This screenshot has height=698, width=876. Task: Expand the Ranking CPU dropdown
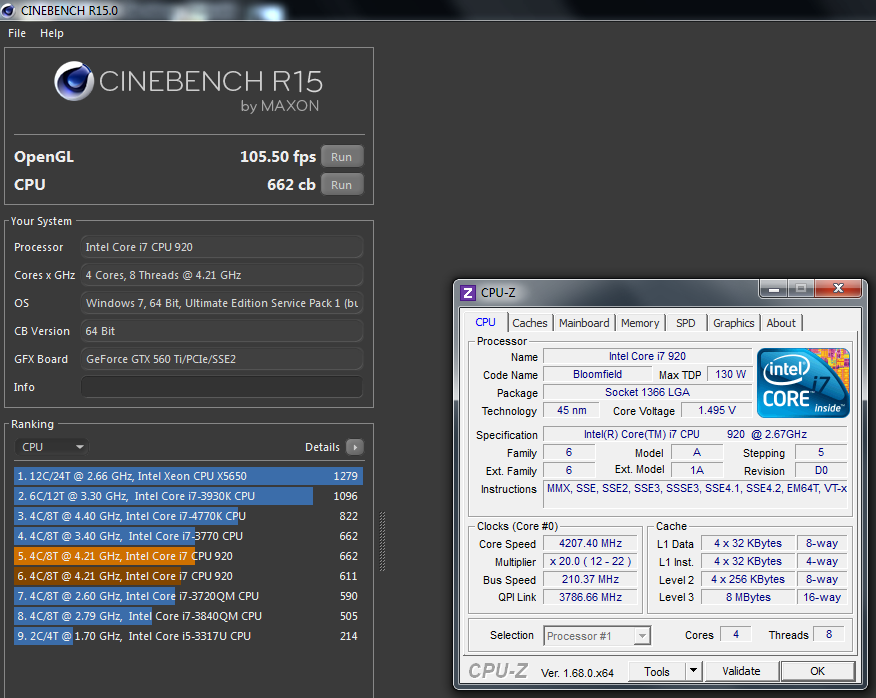pos(52,447)
